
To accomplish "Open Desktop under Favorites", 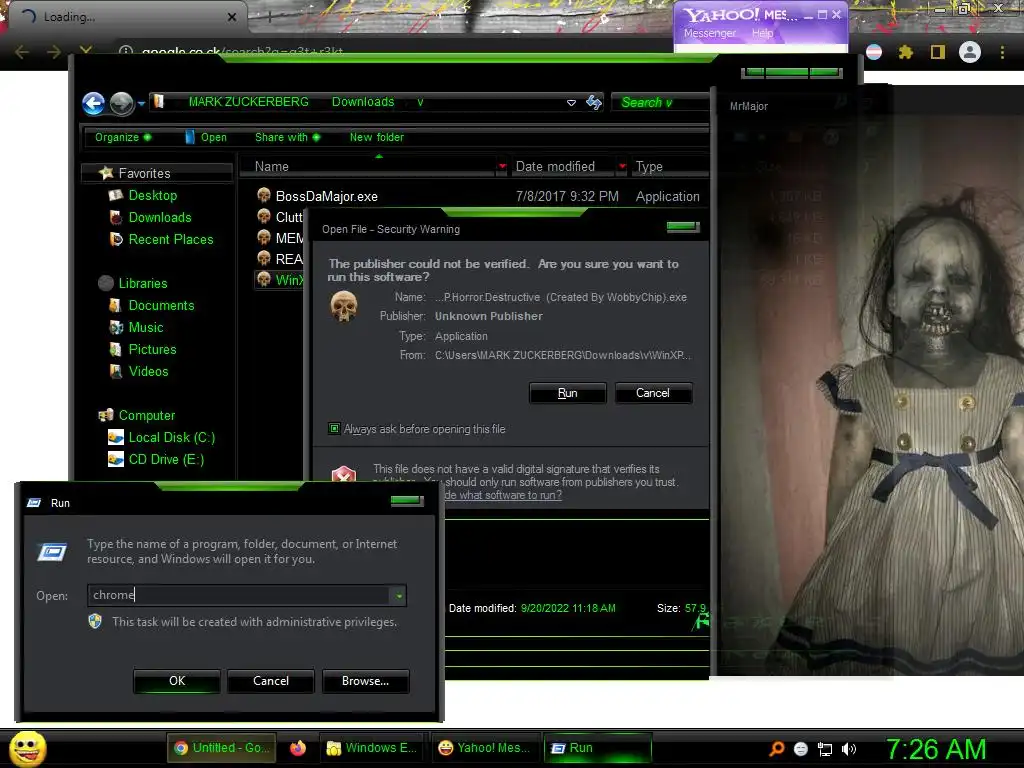I will pyautogui.click(x=152, y=195).
